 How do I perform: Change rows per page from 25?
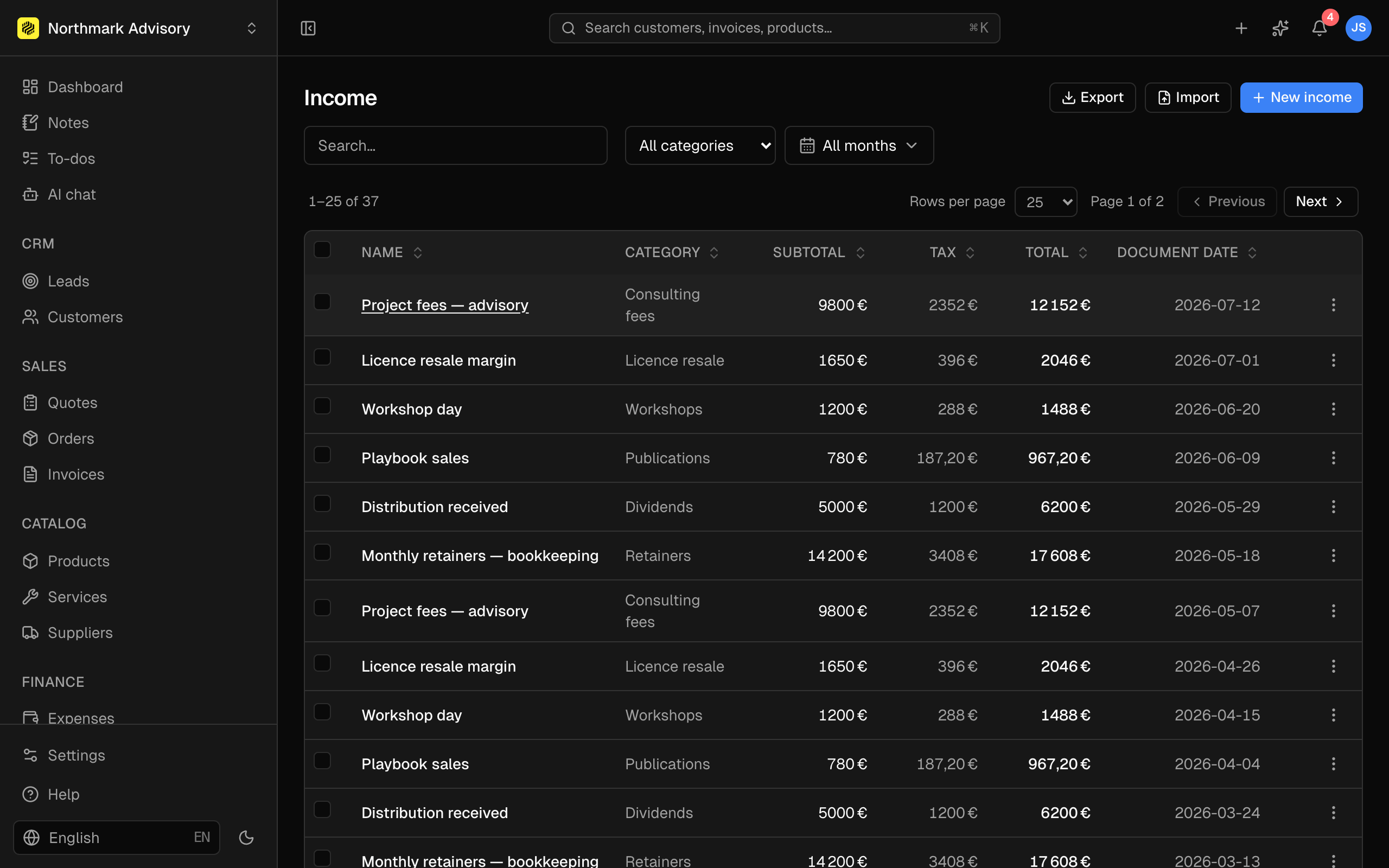coord(1046,201)
